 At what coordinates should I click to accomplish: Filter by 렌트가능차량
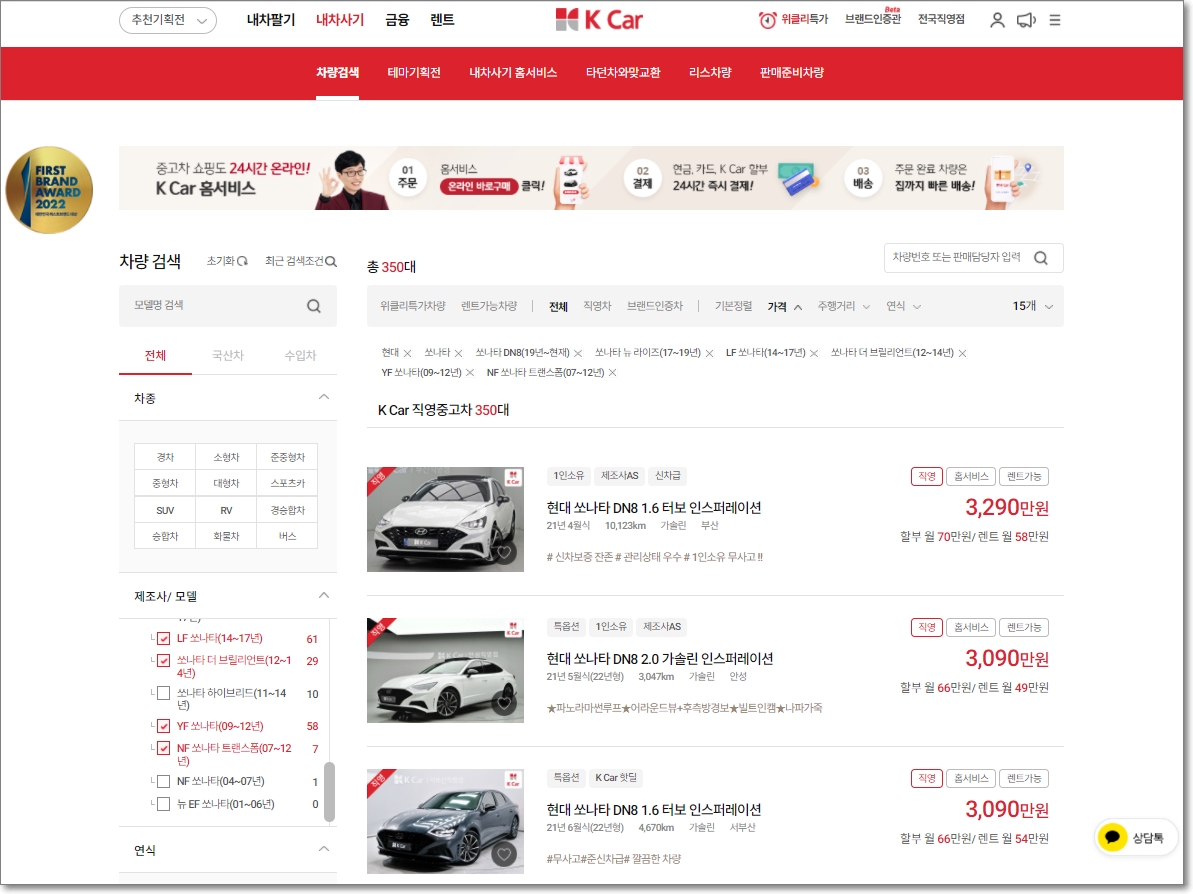488,306
